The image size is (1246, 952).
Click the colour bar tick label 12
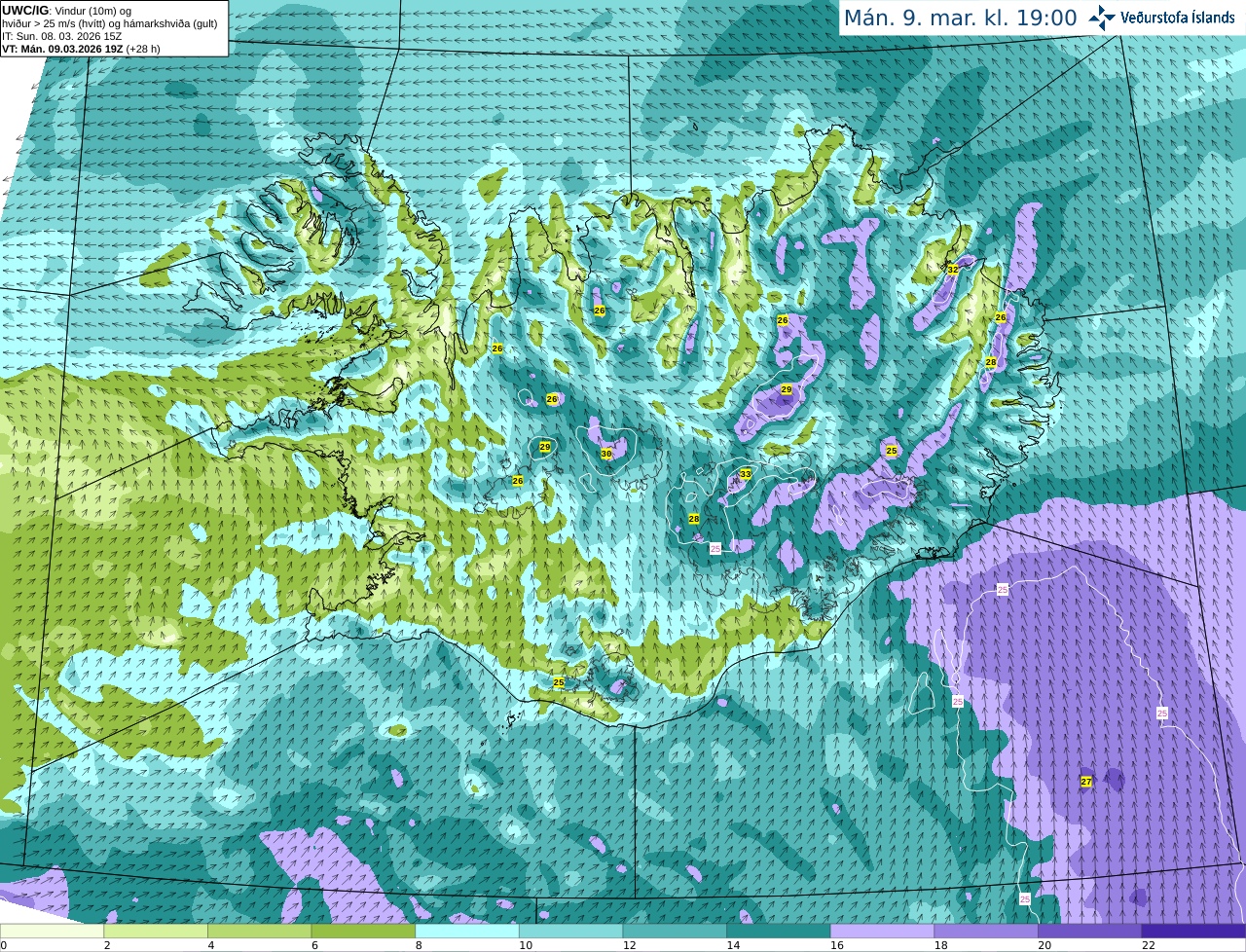click(x=630, y=945)
